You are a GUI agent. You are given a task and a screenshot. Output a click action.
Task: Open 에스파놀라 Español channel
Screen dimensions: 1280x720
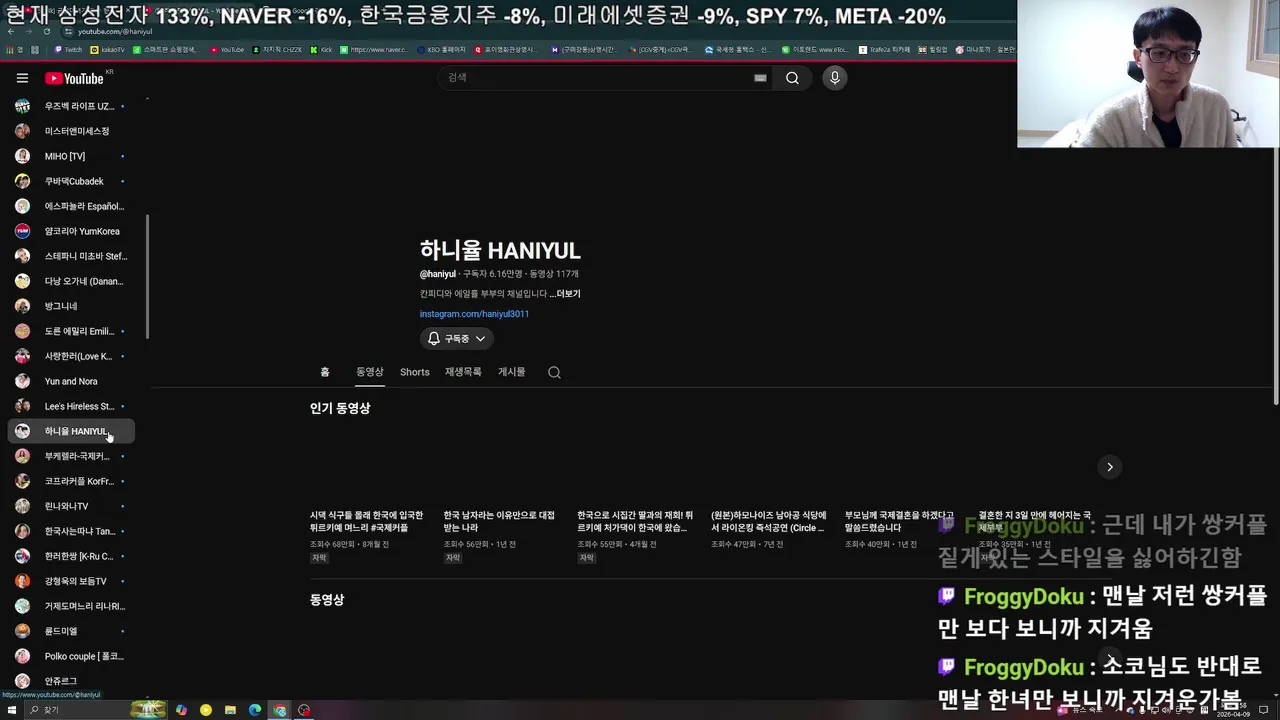[70, 206]
